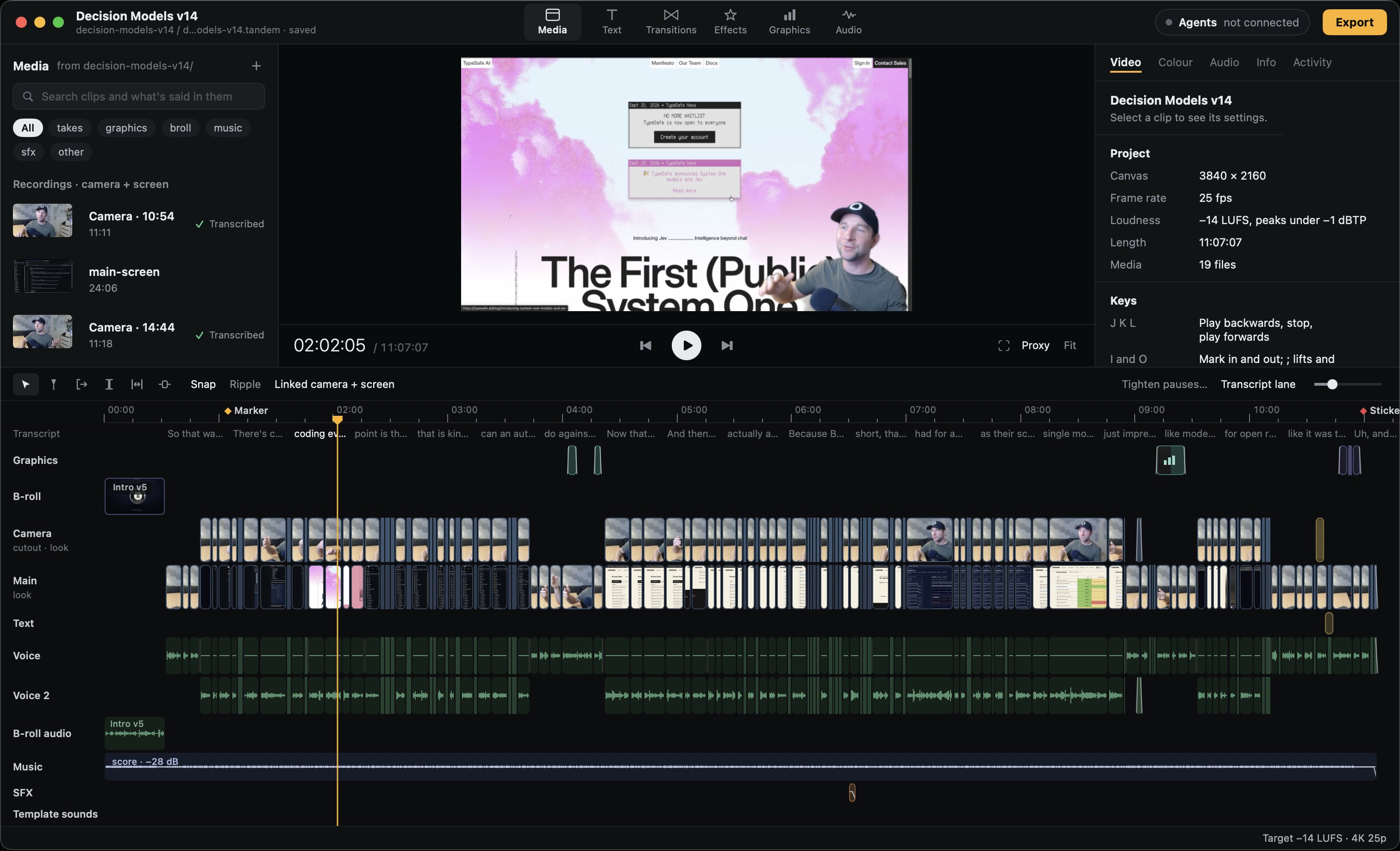Select the slide tool icon
Image resolution: width=1400 pixels, height=851 pixels.
point(165,385)
